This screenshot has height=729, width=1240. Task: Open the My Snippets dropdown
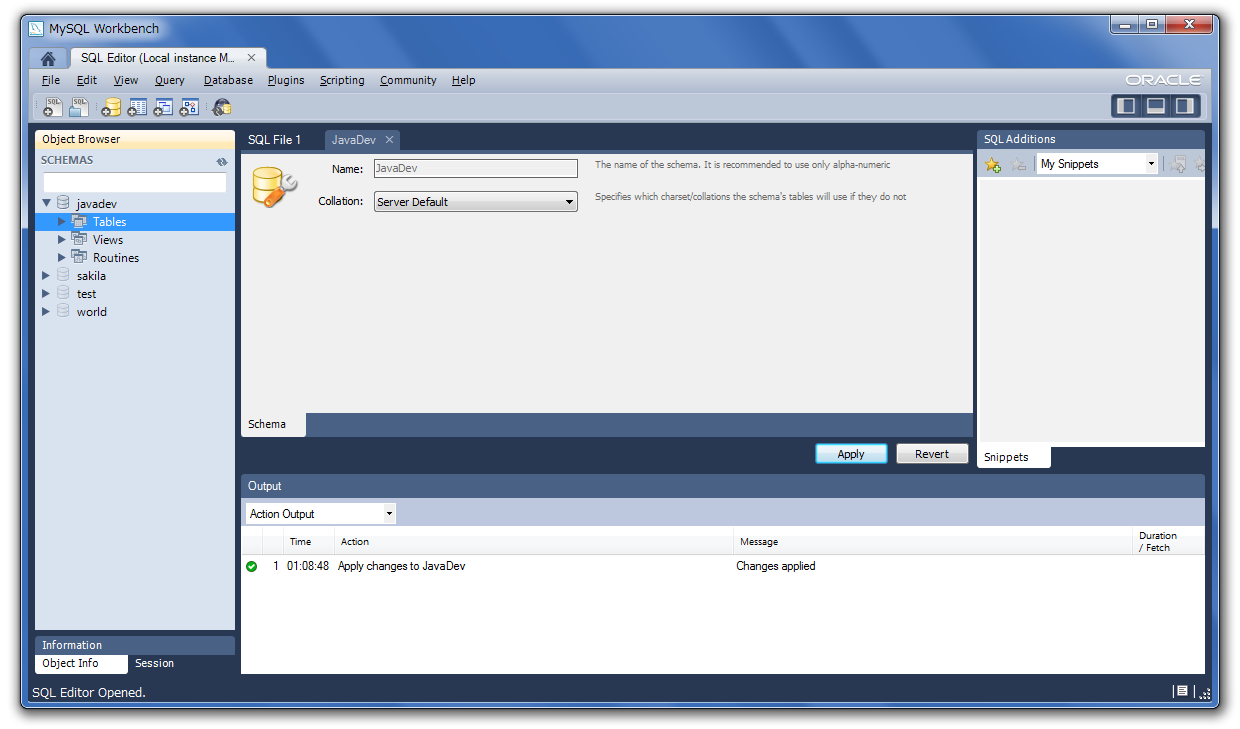pos(1097,164)
